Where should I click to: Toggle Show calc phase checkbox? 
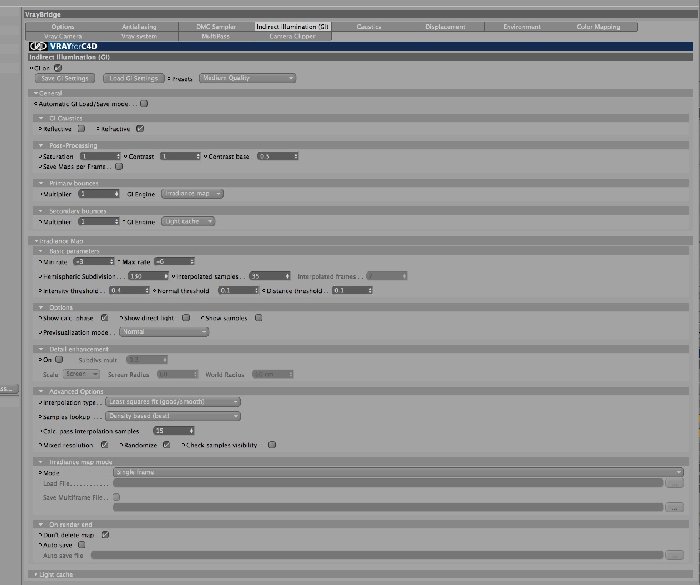[x=104, y=318]
